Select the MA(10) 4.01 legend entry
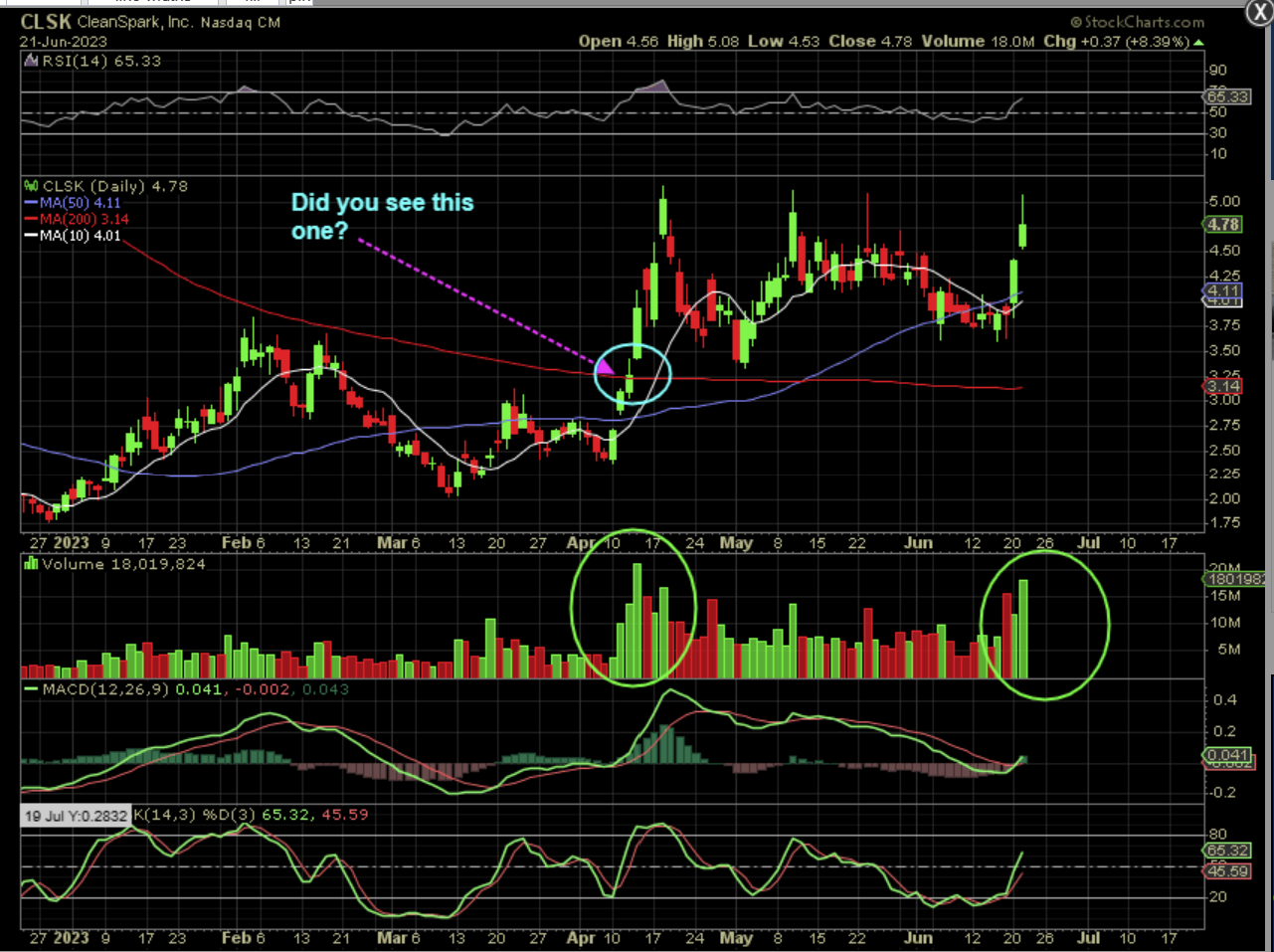This screenshot has width=1274, height=952. point(80,236)
